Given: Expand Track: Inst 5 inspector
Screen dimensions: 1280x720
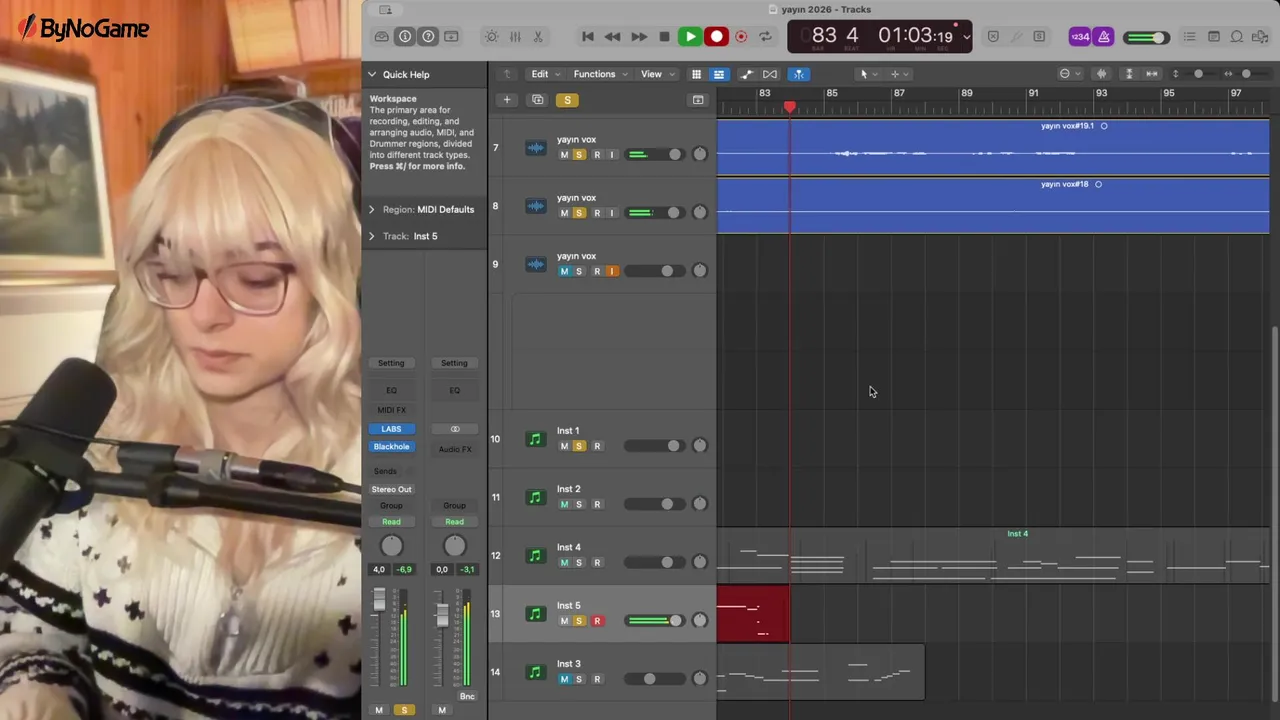Looking at the screenshot, I should pyautogui.click(x=372, y=236).
